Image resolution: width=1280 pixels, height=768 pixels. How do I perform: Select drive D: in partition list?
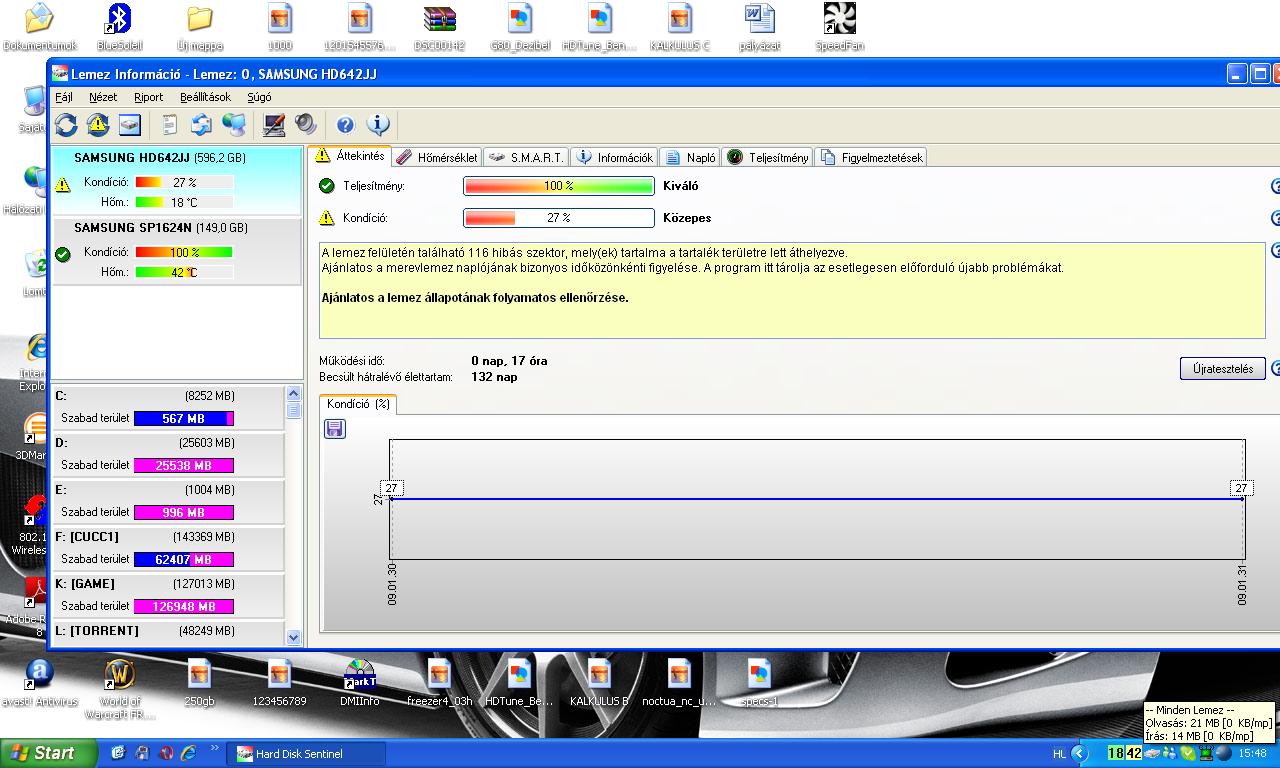167,454
